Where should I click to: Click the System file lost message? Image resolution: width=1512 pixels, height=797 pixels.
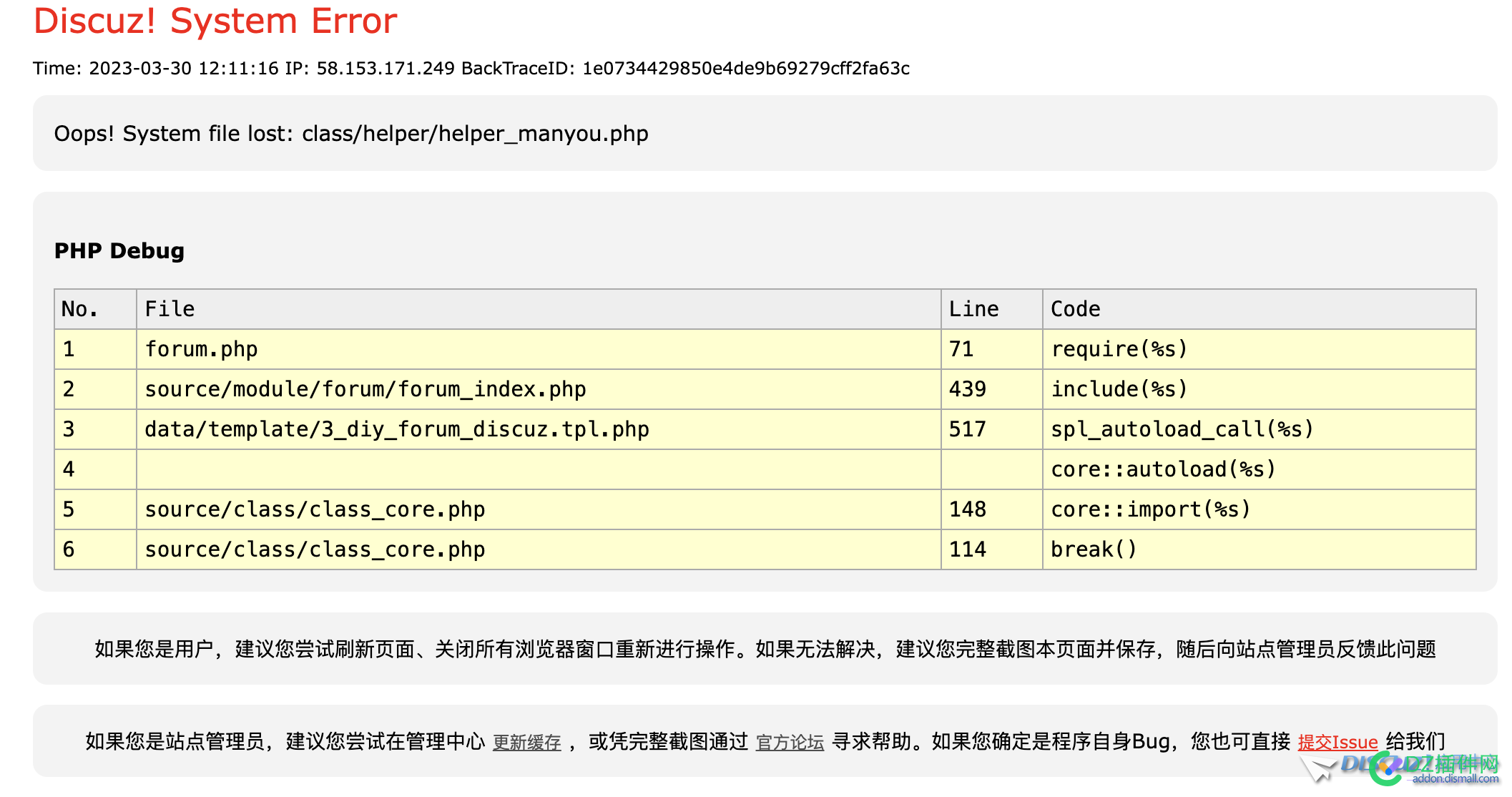point(351,134)
